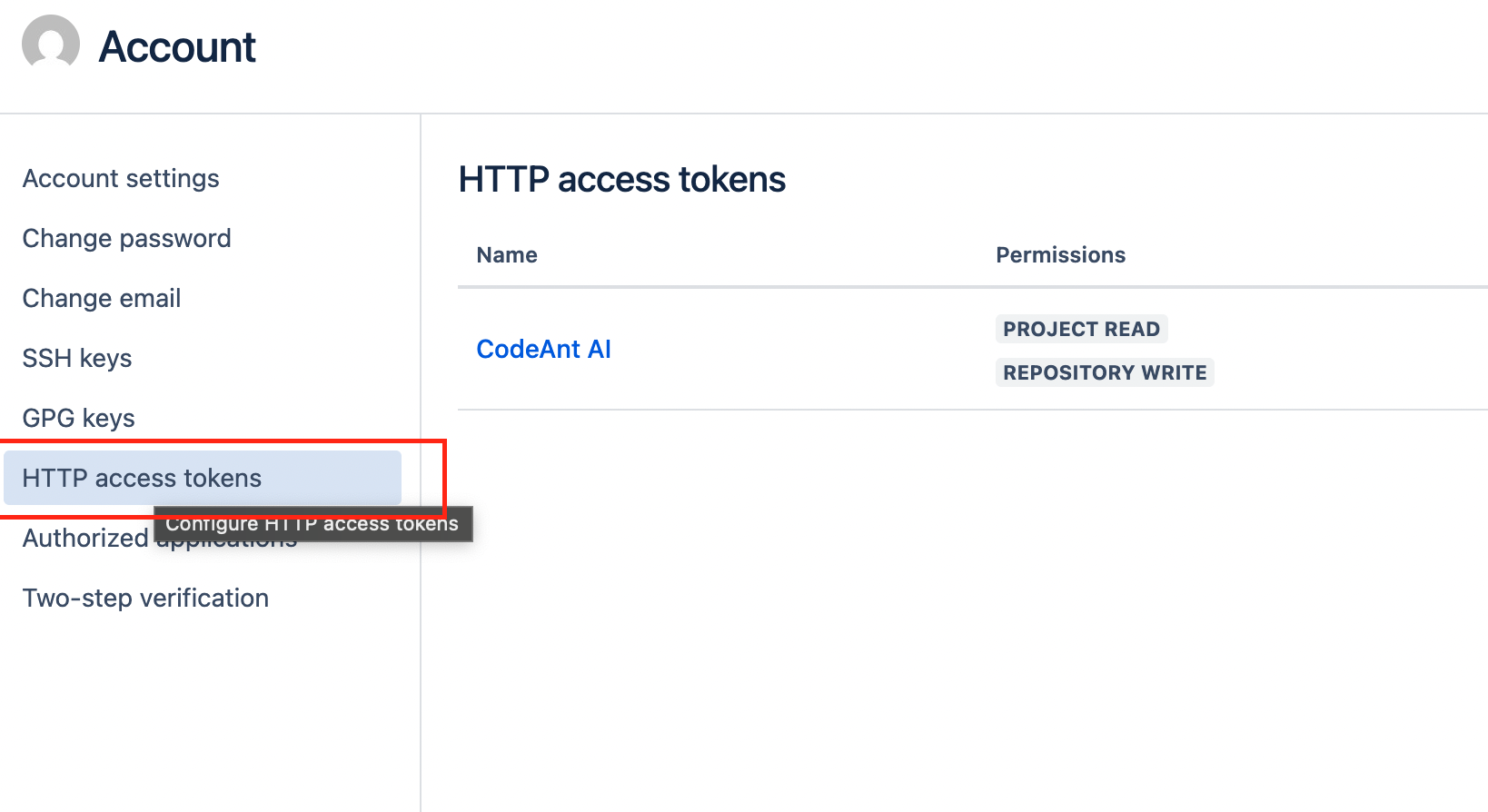Click the REPOSITORY WRITE permission label

point(1105,372)
